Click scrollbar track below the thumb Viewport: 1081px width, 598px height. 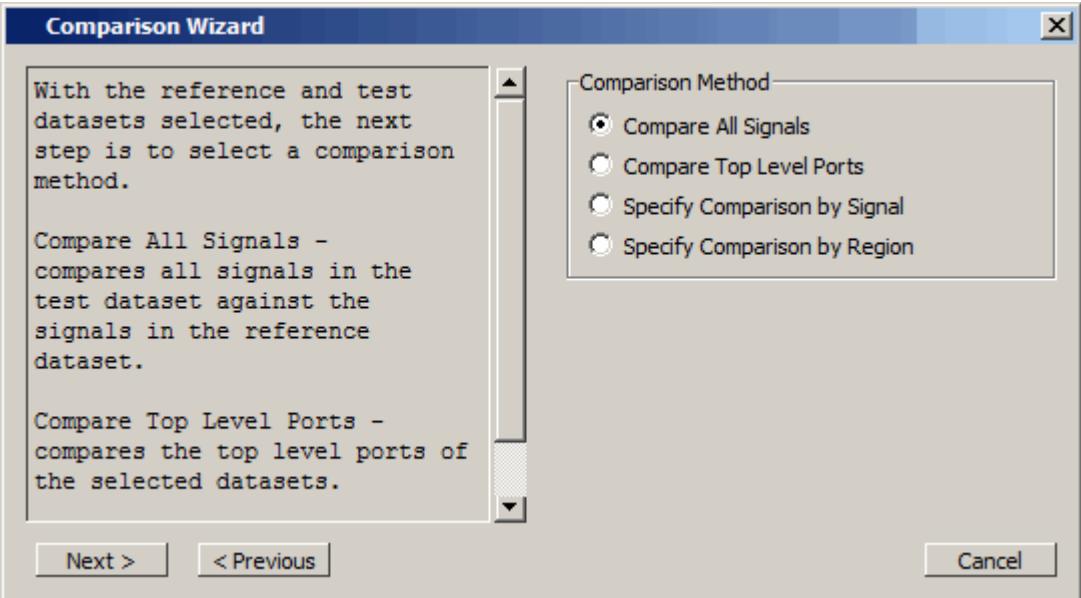point(510,467)
